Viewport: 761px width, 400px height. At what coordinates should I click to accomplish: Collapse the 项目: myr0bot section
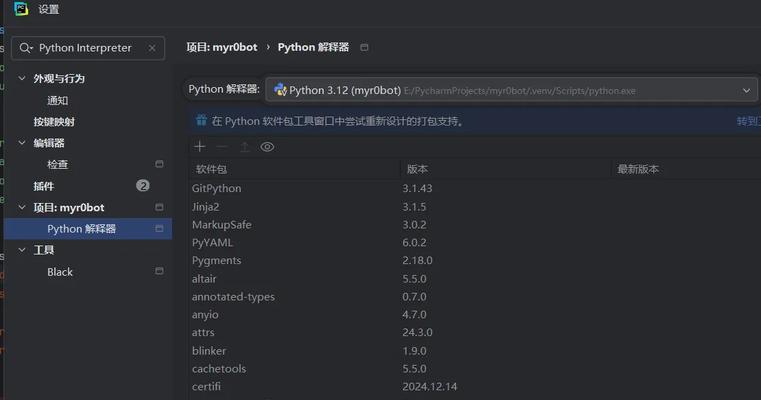22,207
